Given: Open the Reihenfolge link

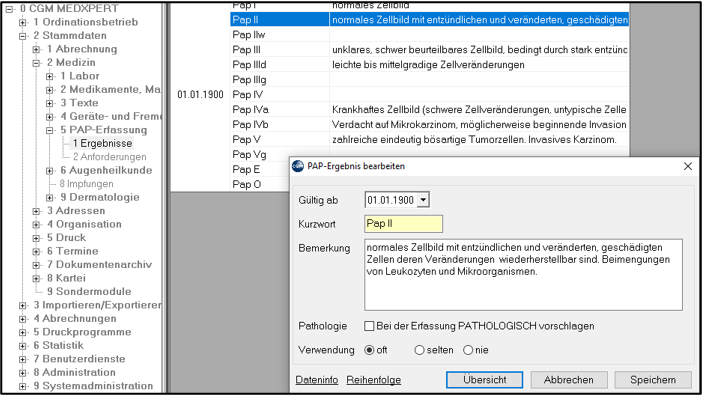Looking at the screenshot, I should (373, 380).
